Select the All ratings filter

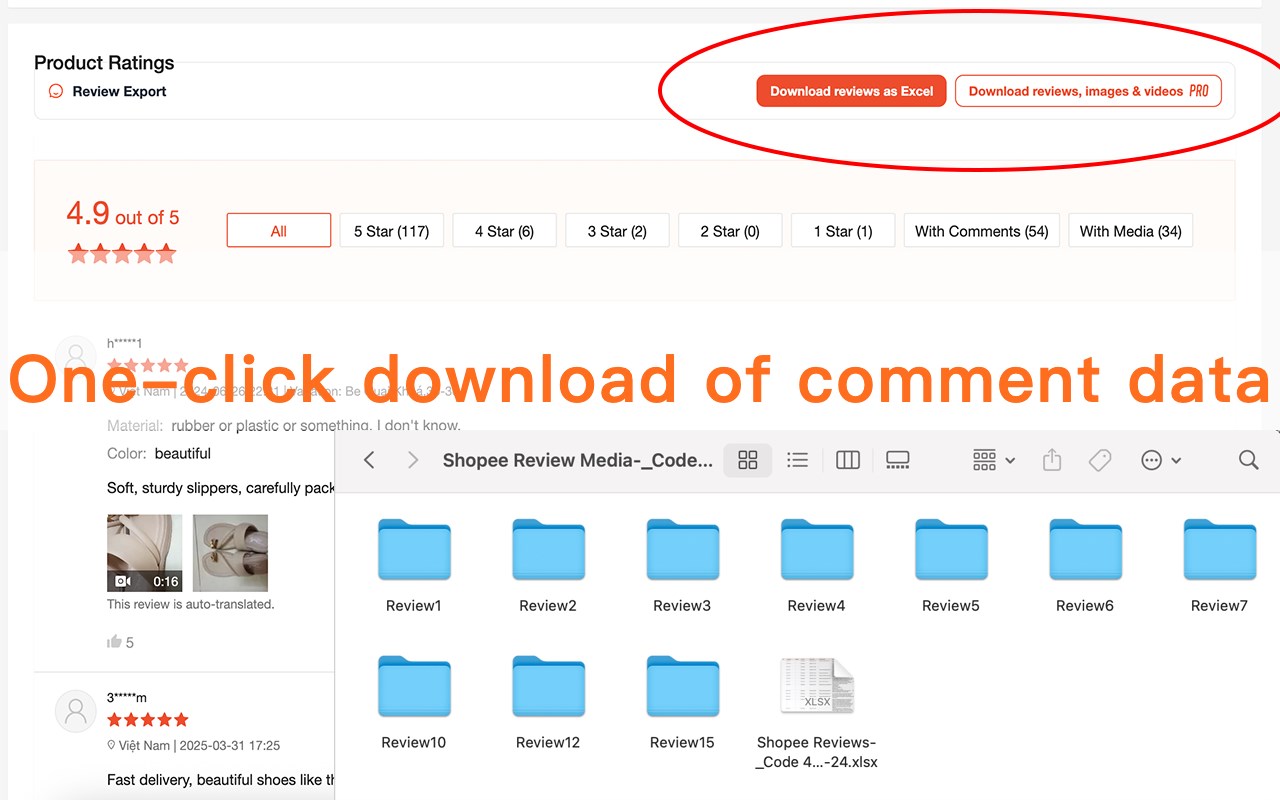click(278, 230)
